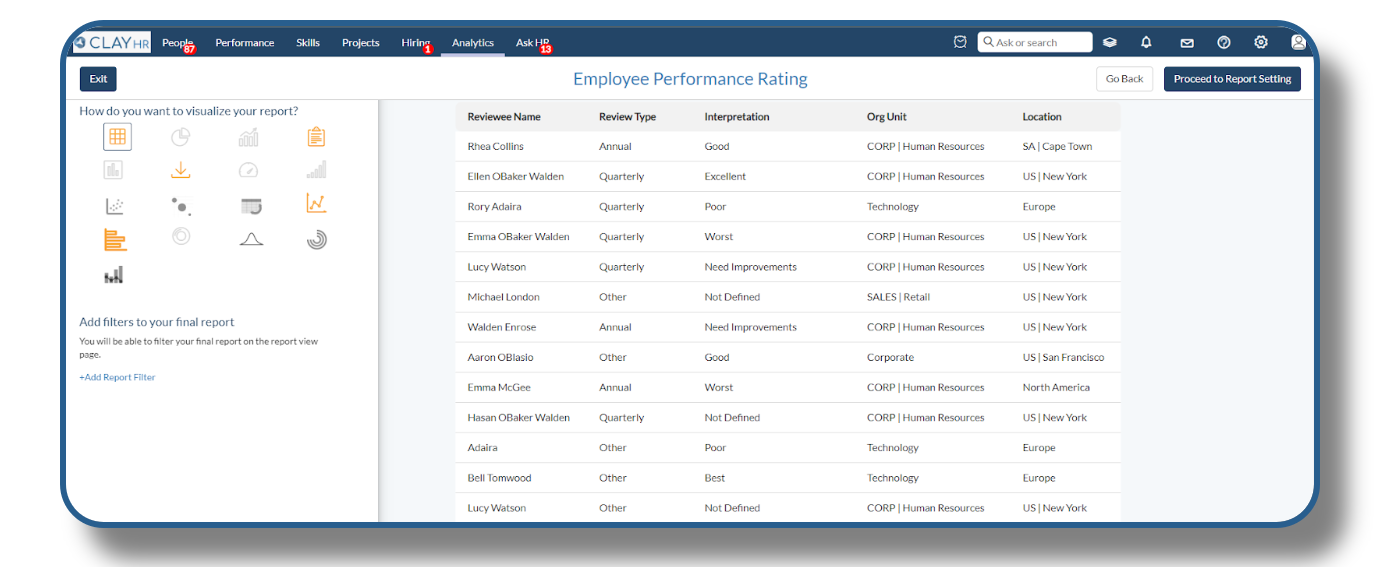Viewport: 1376px width, 567px height.
Task: Open the People menu
Action: pyautogui.click(x=177, y=43)
